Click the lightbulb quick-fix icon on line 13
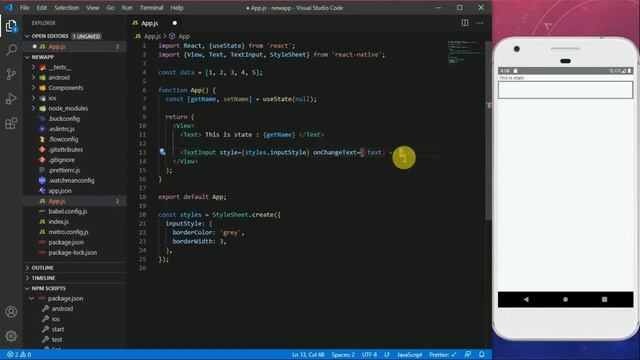Viewport: 640px width, 360px height. coord(162,152)
